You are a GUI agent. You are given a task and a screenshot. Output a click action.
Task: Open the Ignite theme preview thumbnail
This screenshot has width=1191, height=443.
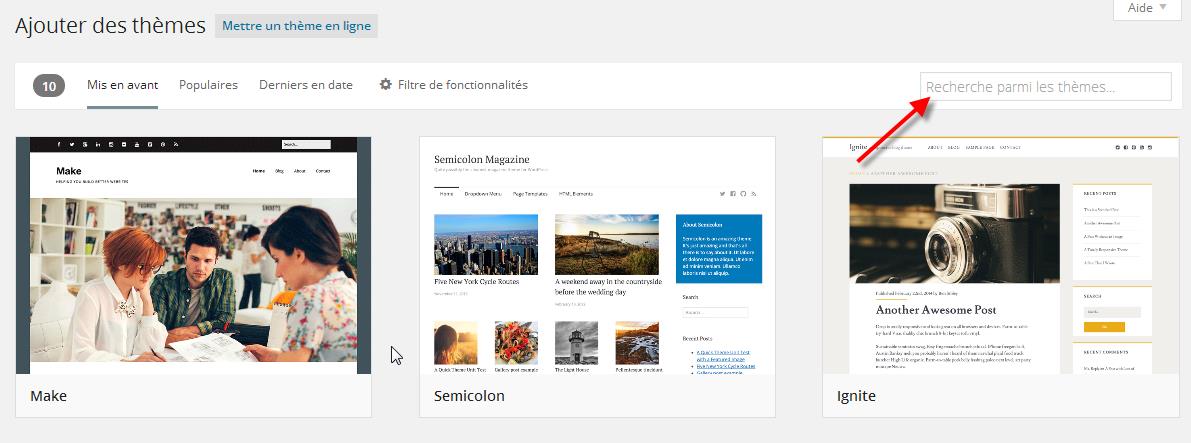coord(1000,255)
